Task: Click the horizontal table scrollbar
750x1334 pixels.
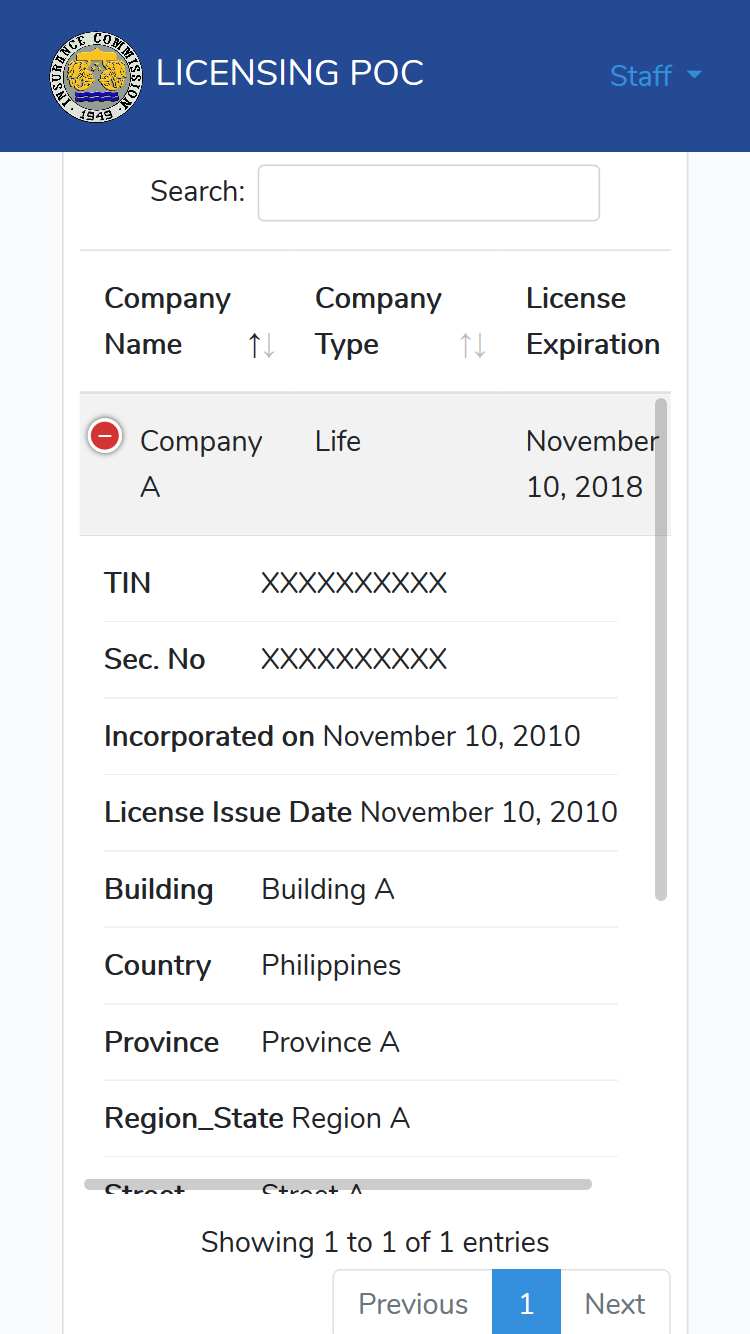Action: click(338, 1184)
